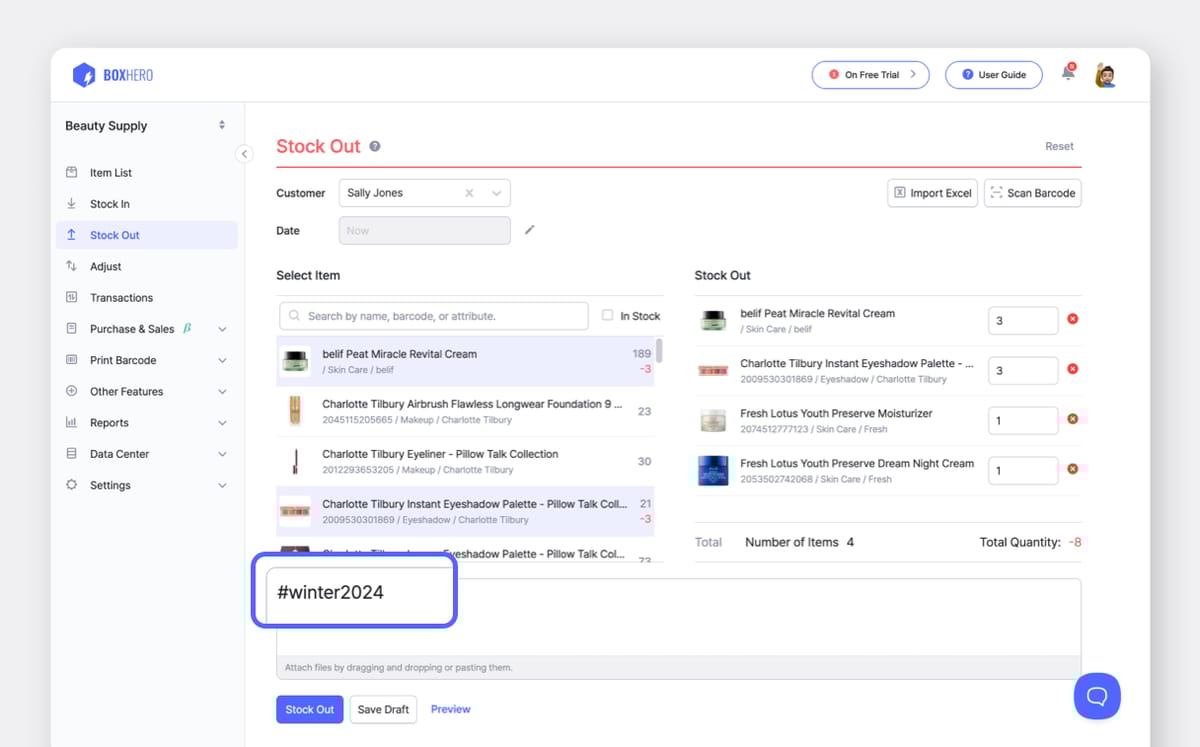Click the Save Draft button

tap(383, 709)
